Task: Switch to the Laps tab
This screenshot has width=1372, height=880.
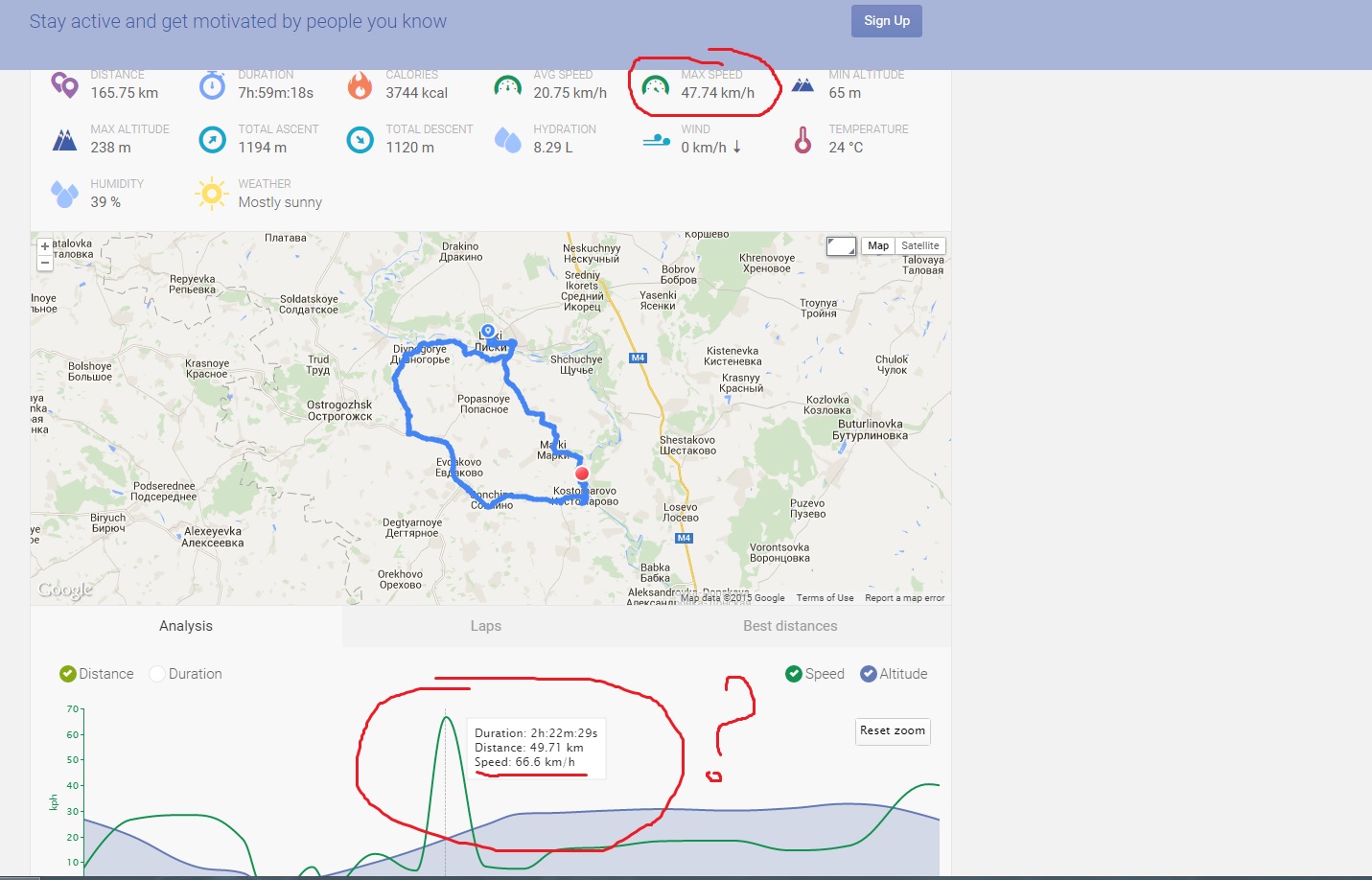Action: click(486, 626)
